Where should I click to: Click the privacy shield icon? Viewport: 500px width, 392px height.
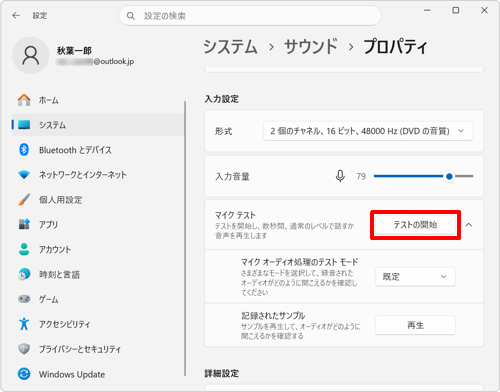[24, 349]
